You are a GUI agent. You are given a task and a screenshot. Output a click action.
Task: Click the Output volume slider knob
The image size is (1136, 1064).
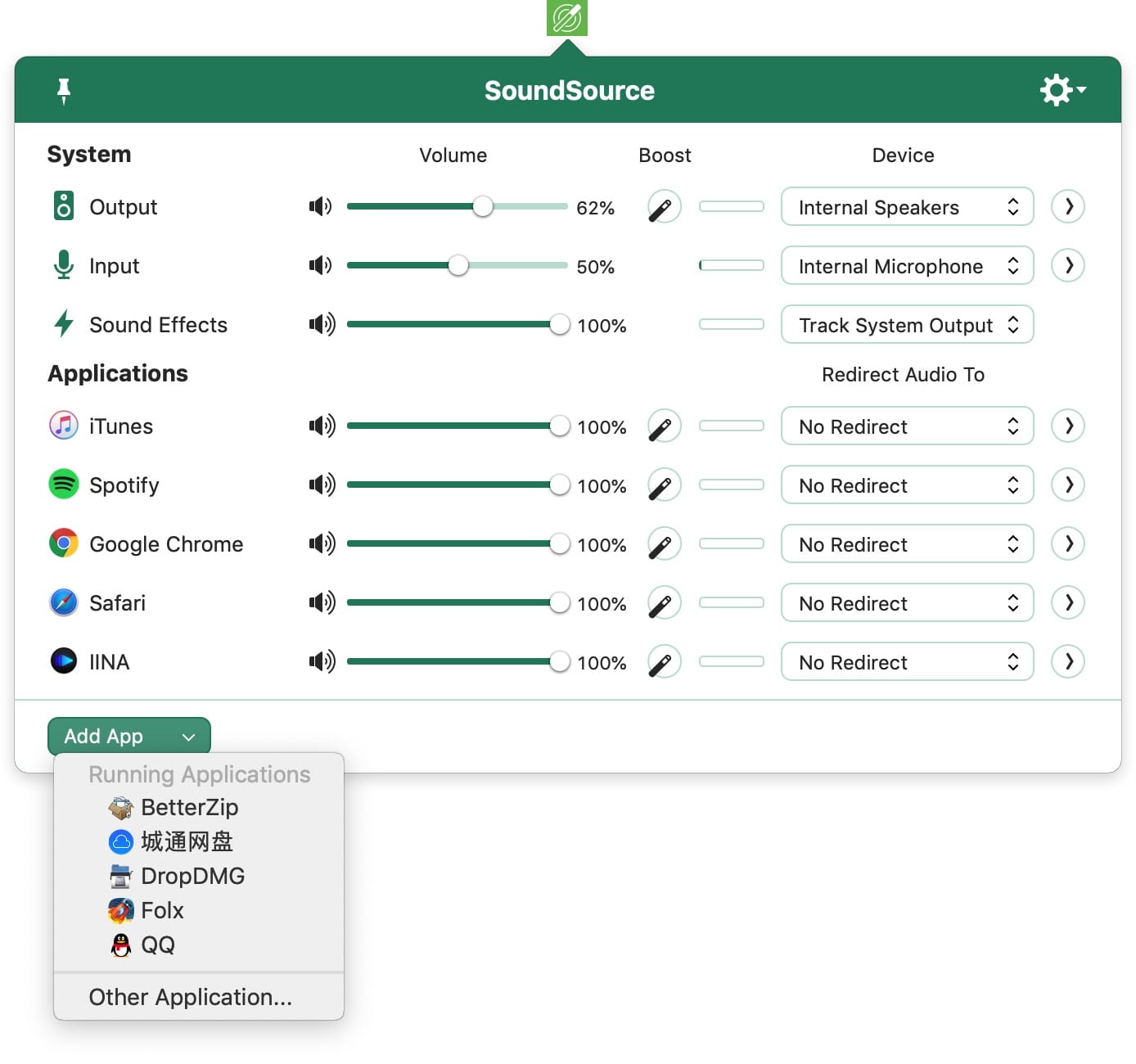point(483,207)
